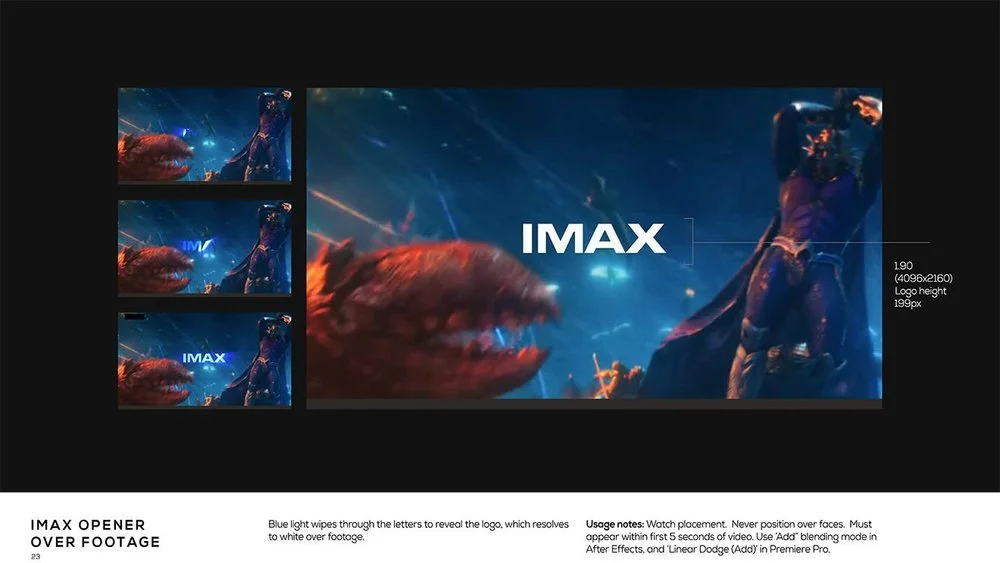The image size is (1000, 563).
Task: Select the middle thumbnail showing partial IMAX logo
Action: [x=205, y=247]
